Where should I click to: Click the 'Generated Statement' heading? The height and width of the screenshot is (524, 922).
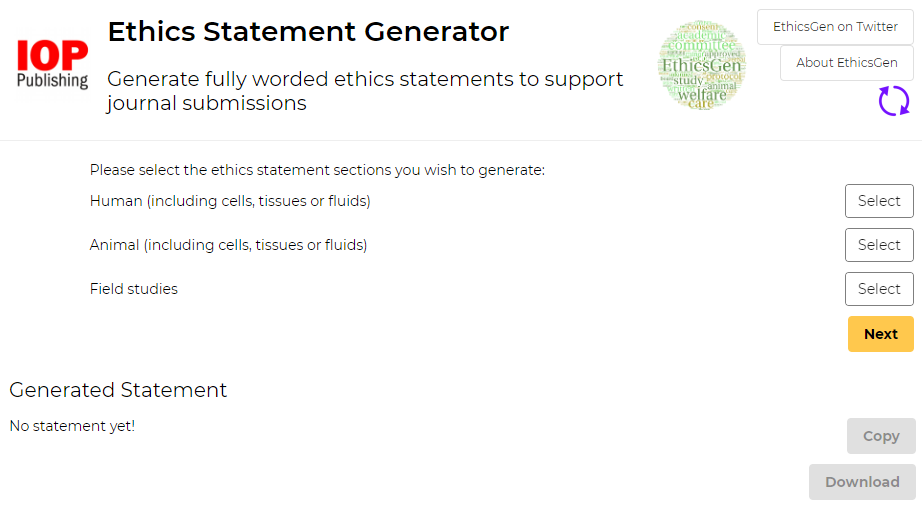click(118, 390)
